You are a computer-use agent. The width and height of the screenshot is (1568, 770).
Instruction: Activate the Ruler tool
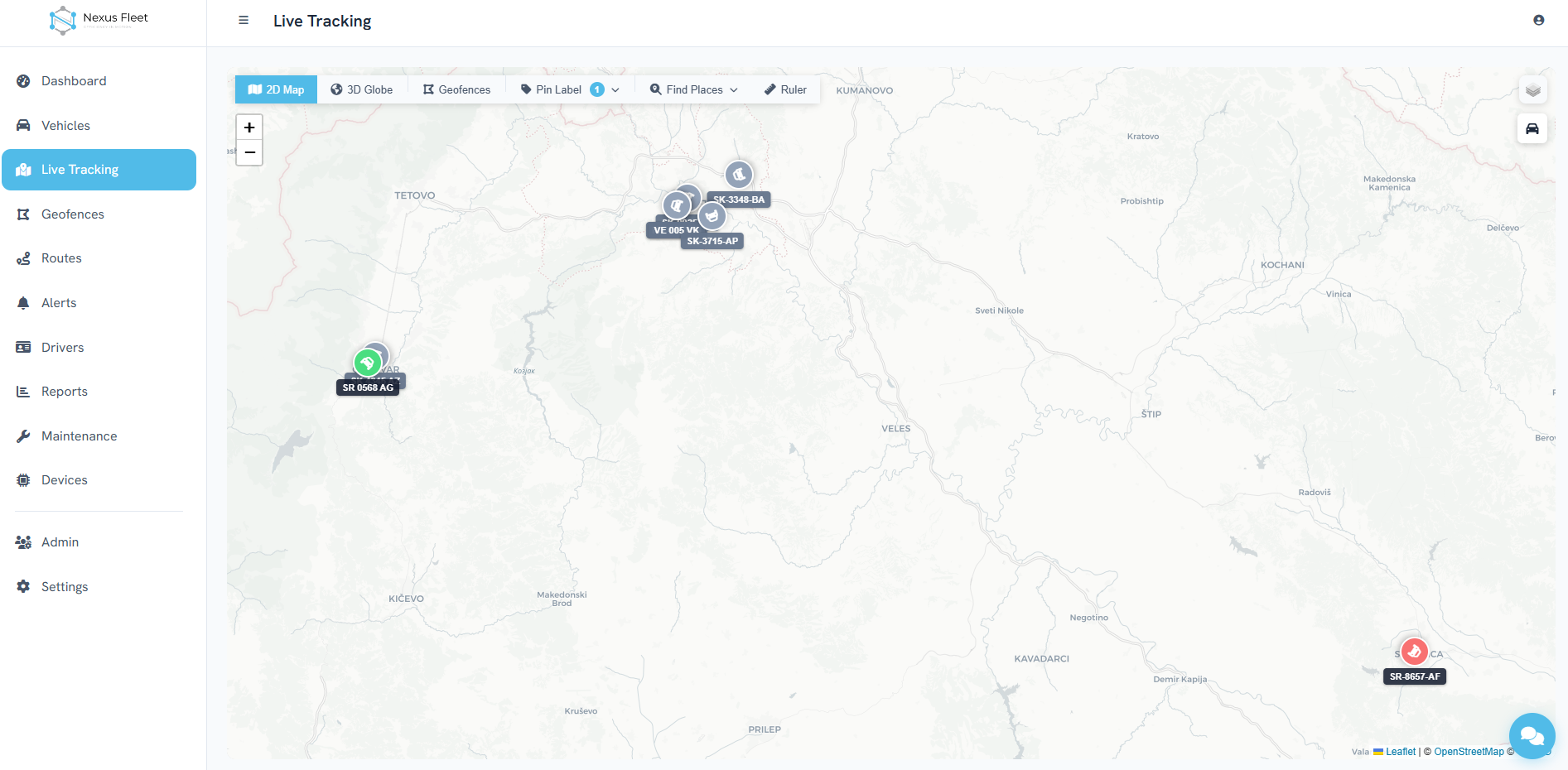[785, 89]
